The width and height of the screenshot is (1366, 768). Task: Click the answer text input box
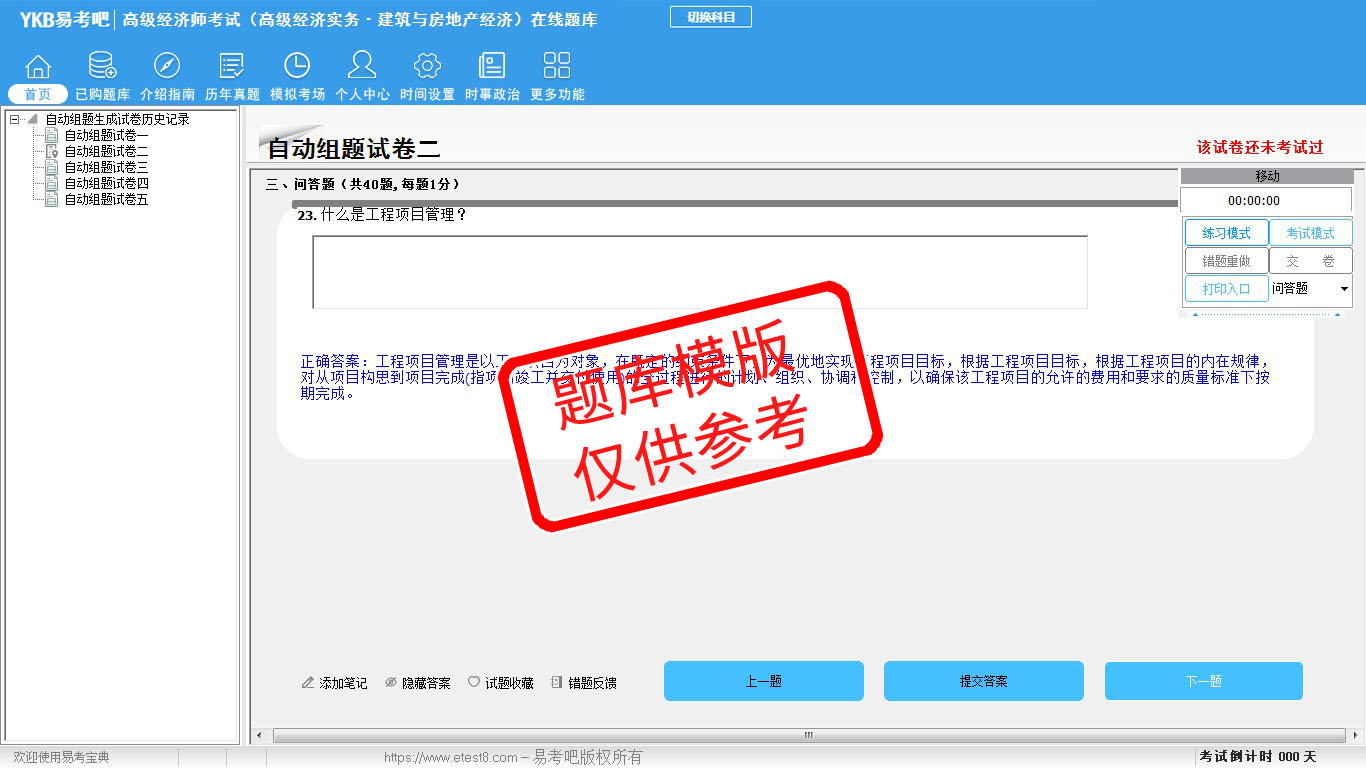coord(699,272)
